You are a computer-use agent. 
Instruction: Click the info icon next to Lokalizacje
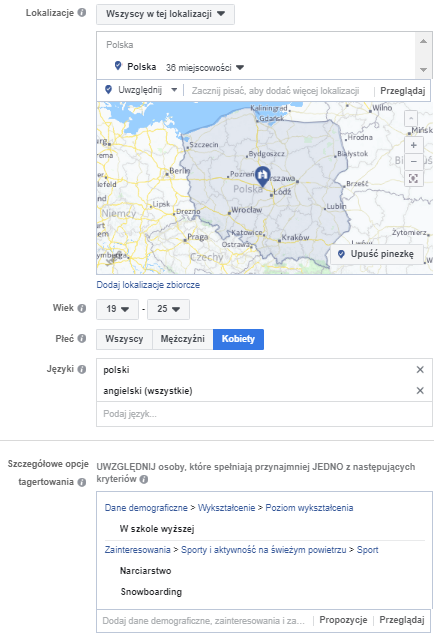(x=82, y=13)
